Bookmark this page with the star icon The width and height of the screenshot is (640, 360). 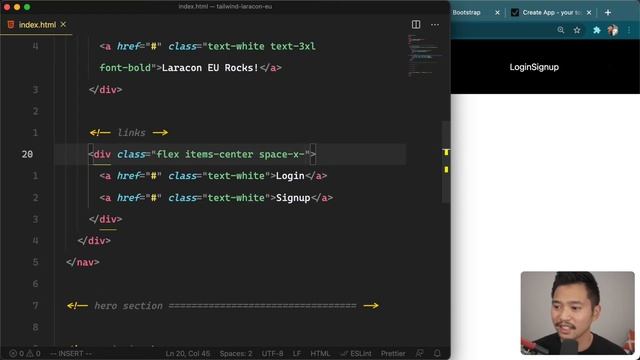pos(577,30)
